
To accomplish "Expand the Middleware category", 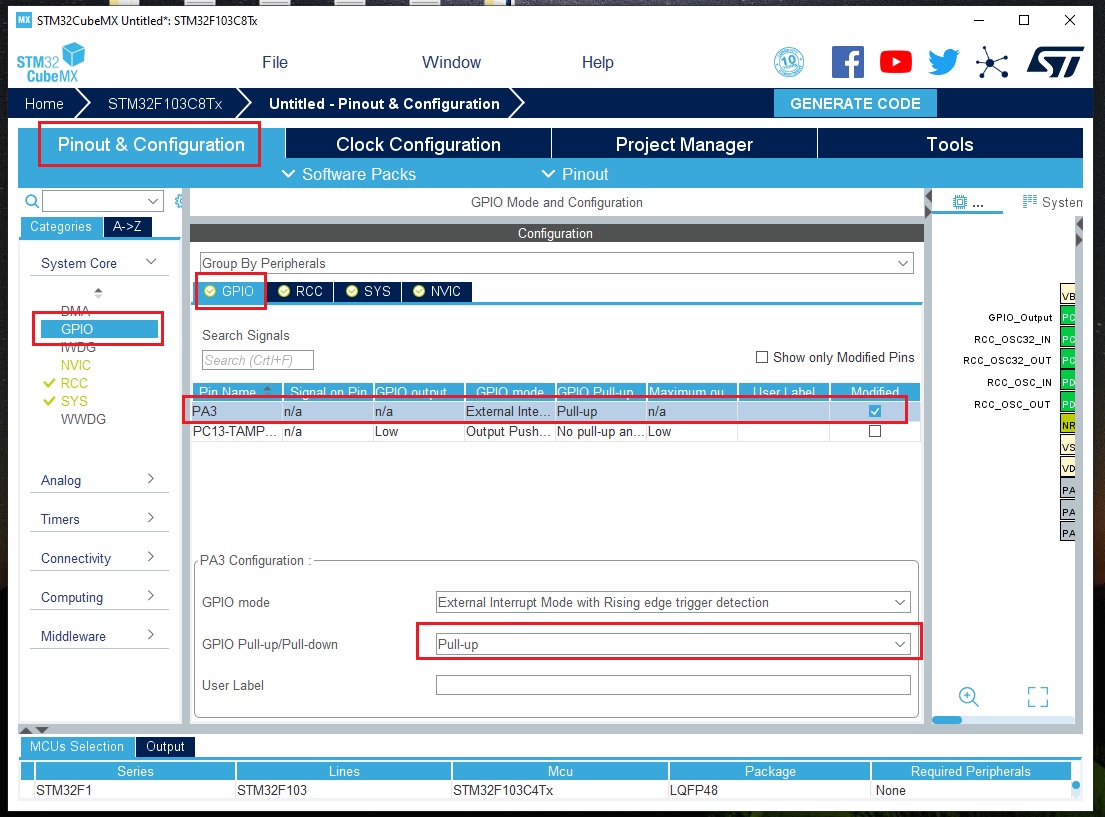I will (151, 635).
